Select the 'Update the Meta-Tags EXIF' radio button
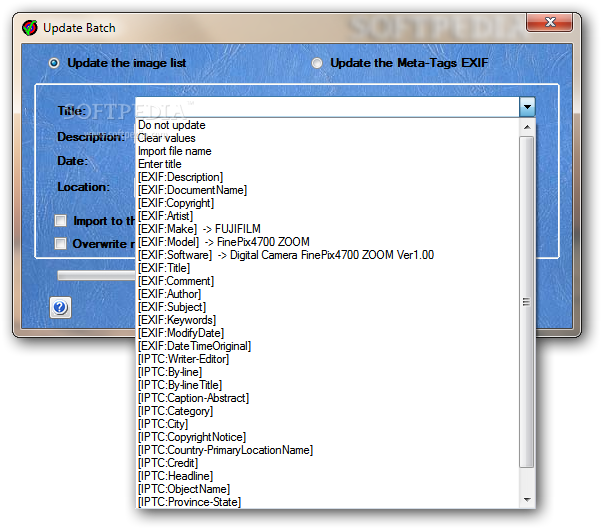The width and height of the screenshot is (602, 529). [317, 63]
